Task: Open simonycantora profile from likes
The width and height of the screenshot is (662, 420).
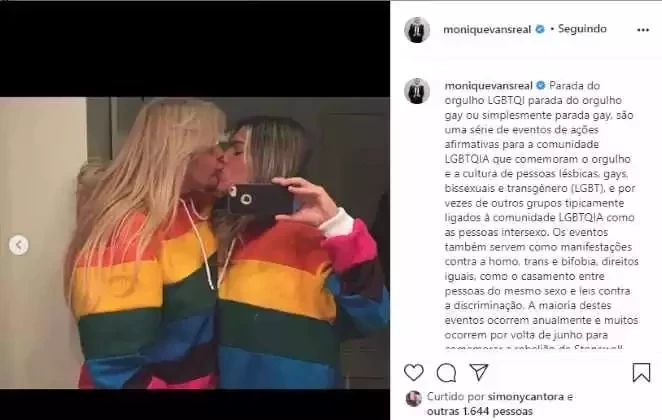Action: click(526, 397)
